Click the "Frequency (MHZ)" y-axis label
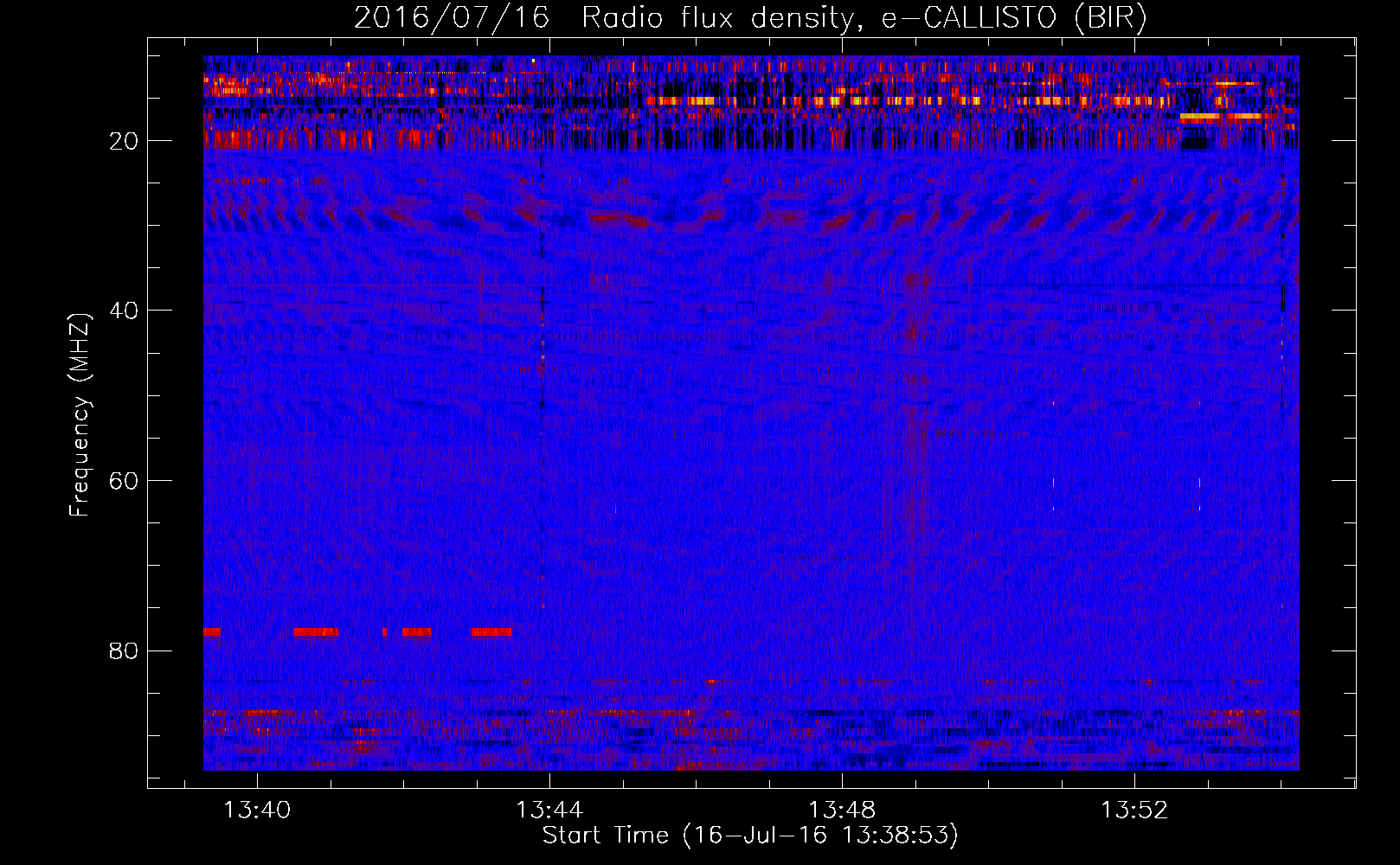1400x865 pixels. (80, 414)
